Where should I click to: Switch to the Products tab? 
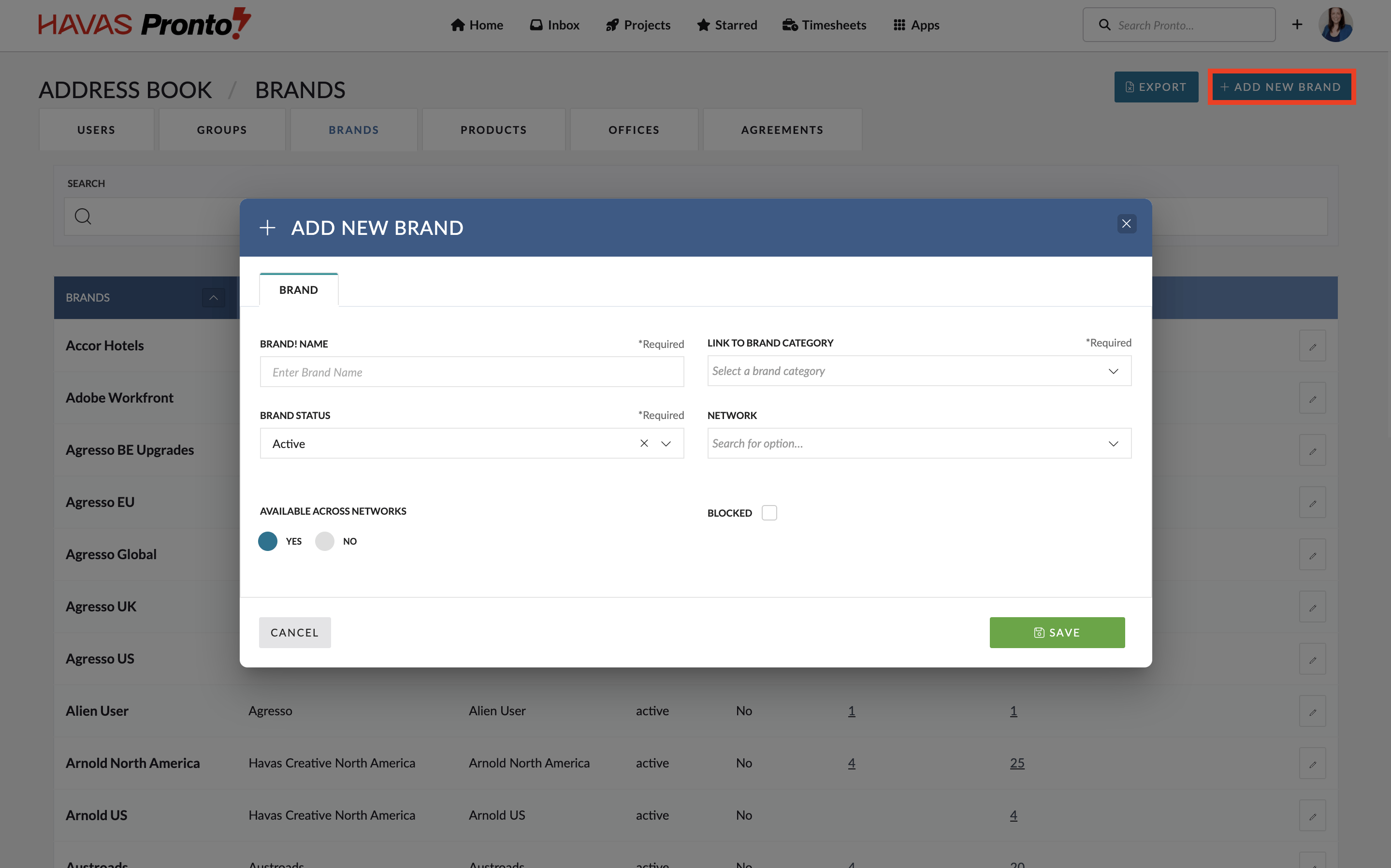point(493,130)
